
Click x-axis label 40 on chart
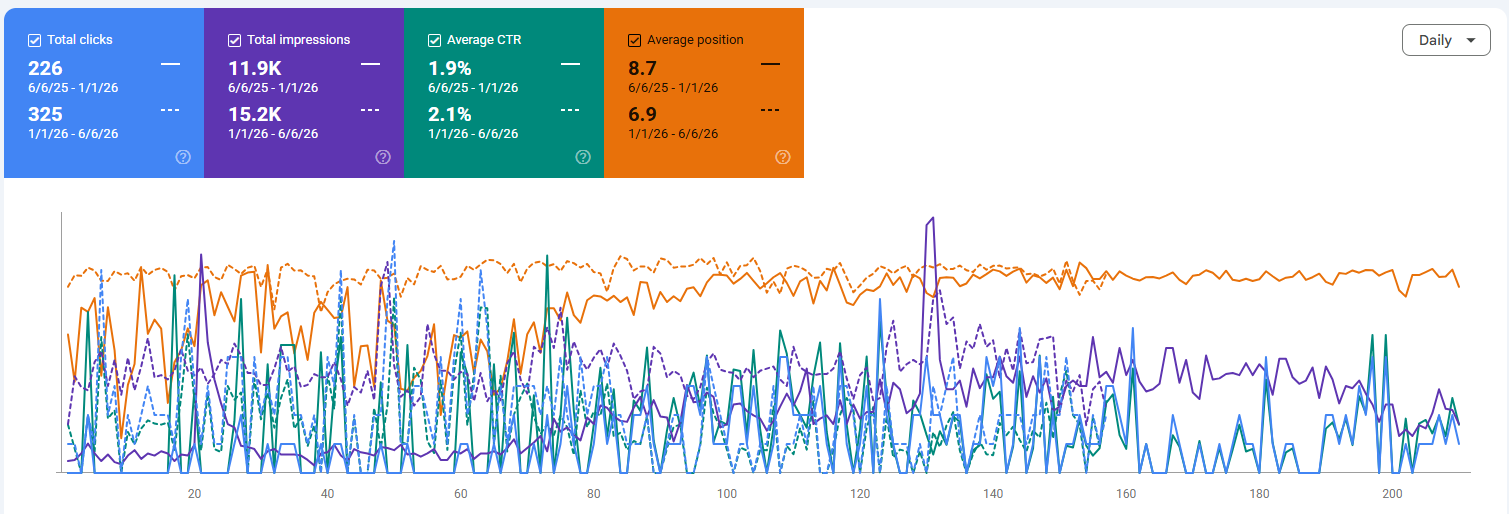pos(327,494)
